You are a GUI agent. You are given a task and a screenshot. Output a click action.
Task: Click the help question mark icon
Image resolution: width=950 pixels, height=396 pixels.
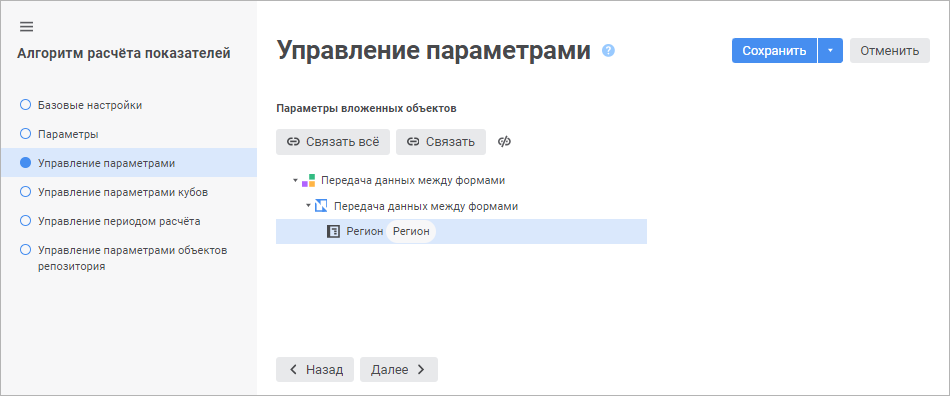point(608,51)
